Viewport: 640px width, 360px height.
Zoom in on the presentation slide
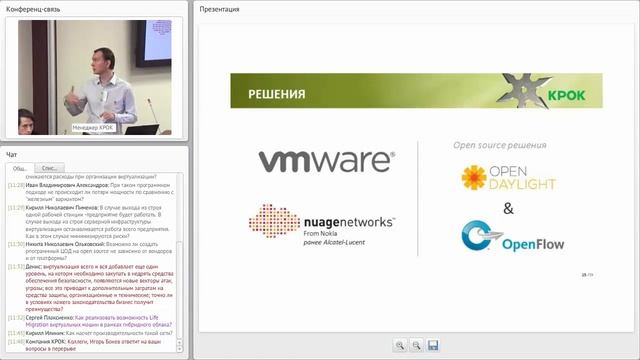point(400,345)
